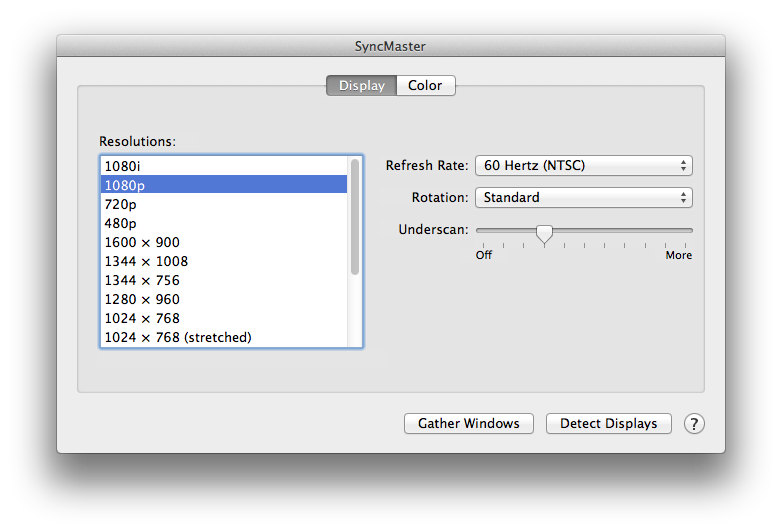Select the Display tab
Screen dimensions: 782x532
tap(362, 85)
